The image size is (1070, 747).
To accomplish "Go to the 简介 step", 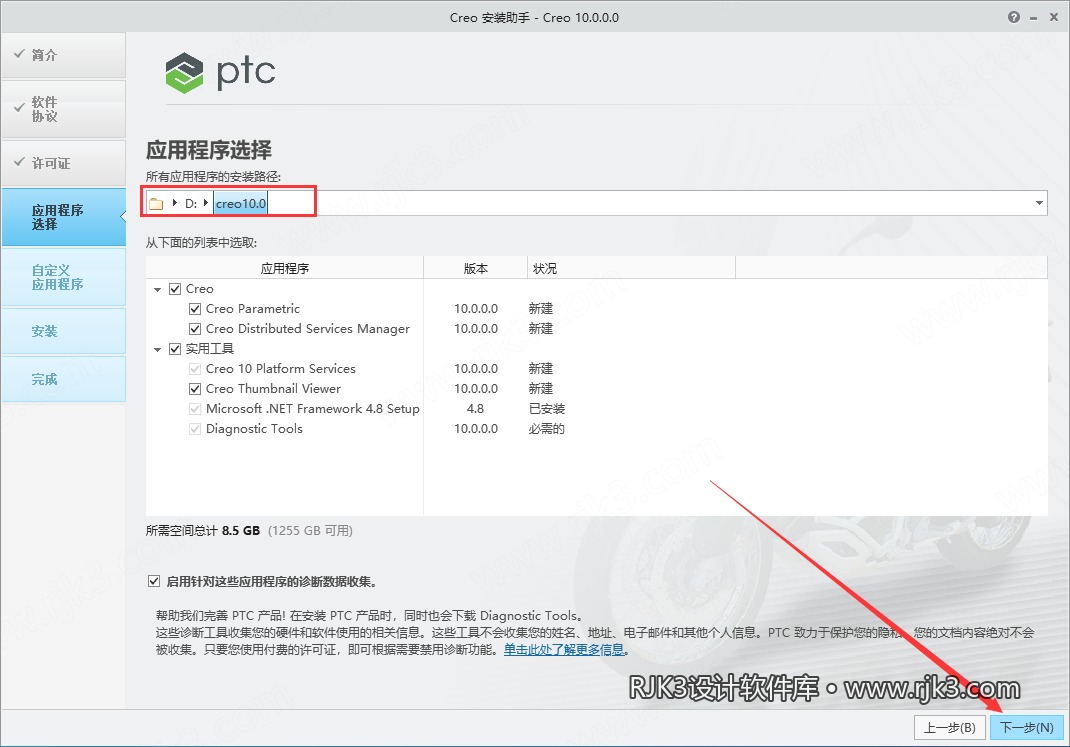I will pos(63,55).
